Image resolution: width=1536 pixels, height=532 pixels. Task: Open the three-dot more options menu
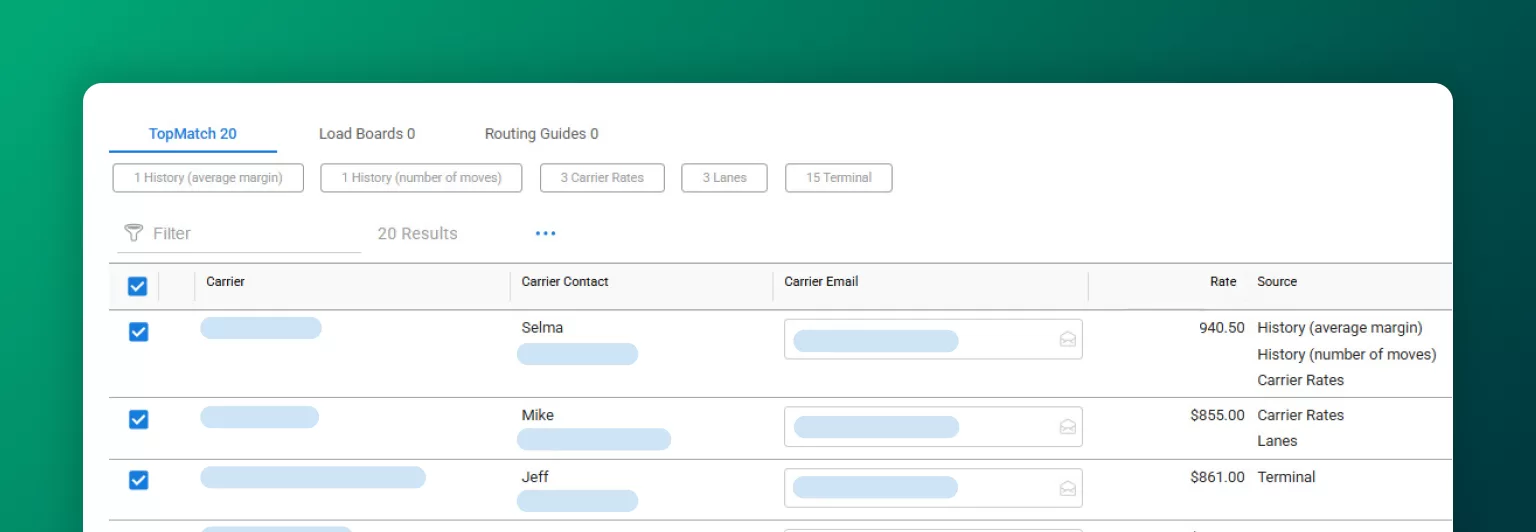pyautogui.click(x=545, y=234)
